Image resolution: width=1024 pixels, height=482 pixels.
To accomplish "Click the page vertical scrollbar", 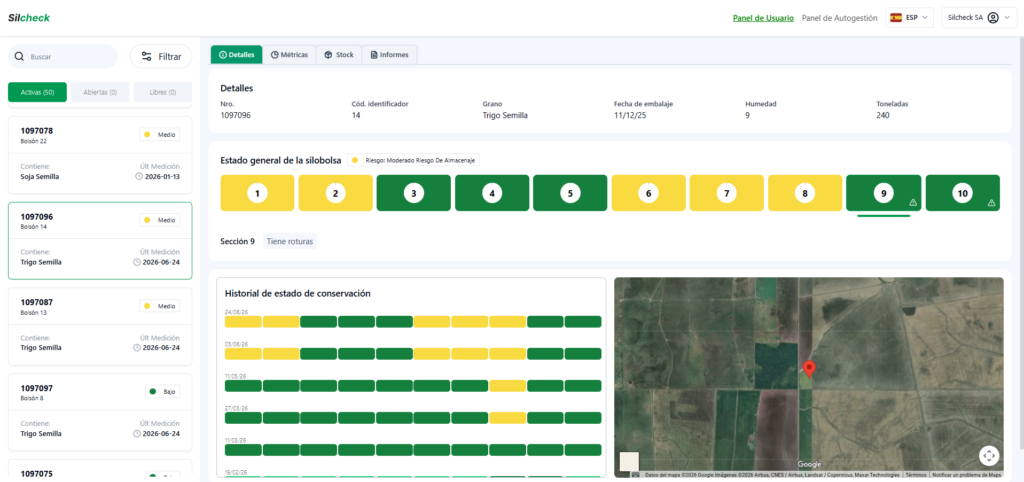I will coord(1020,242).
